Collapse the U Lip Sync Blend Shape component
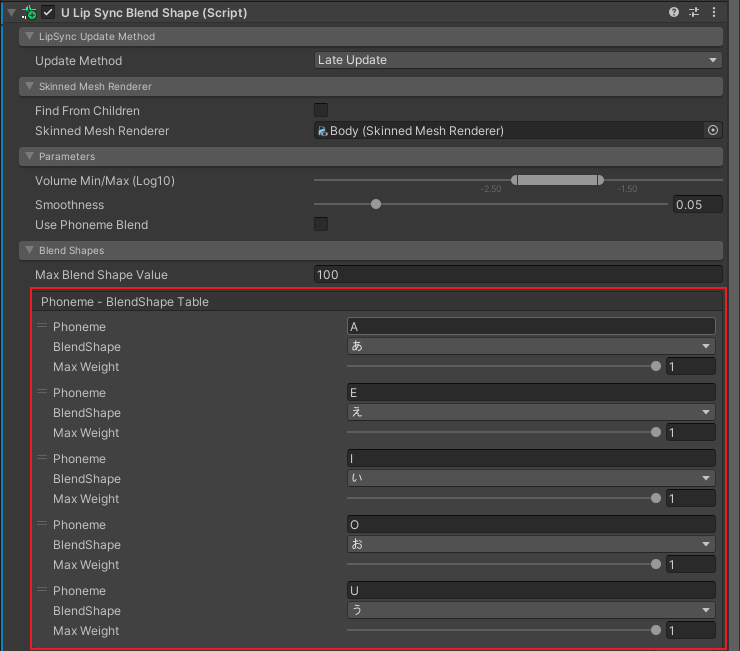The height and width of the screenshot is (651, 740). [x=11, y=13]
